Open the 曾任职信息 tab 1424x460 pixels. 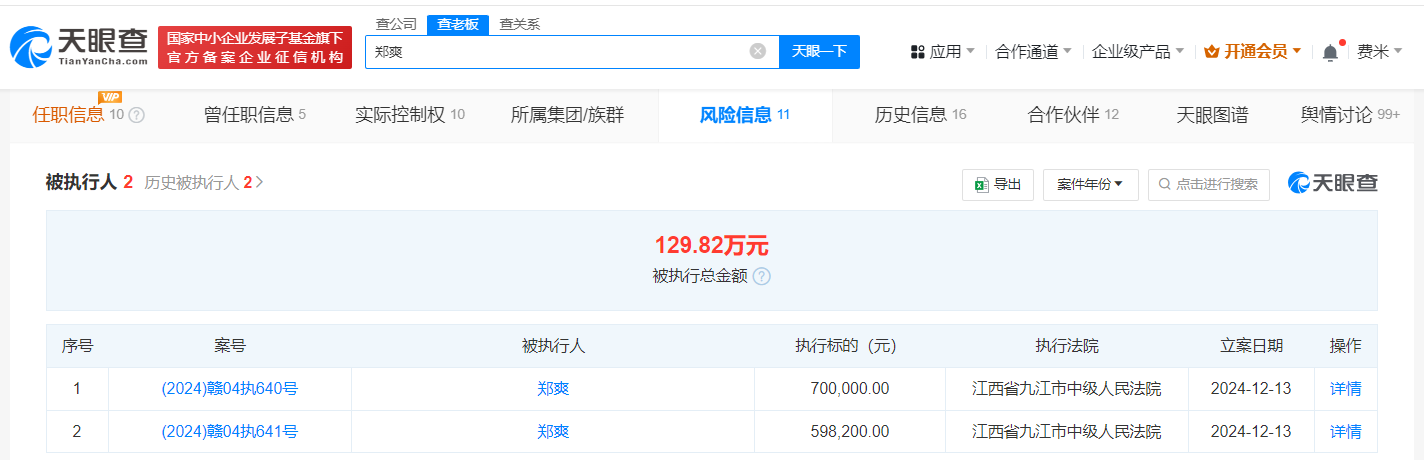255,115
